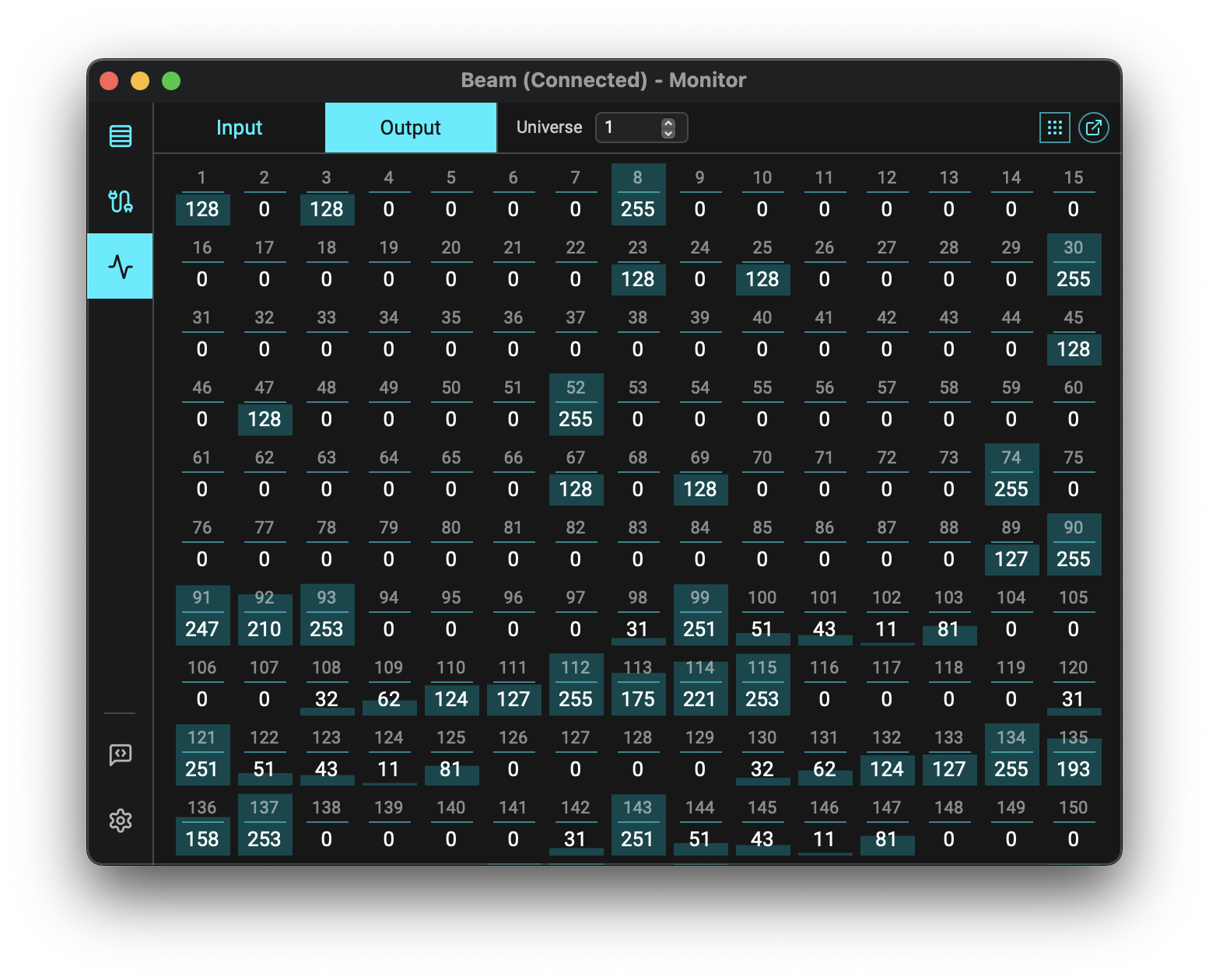Screen dimensions: 1209x980
Task: Open the feedback chat icon
Action: (x=121, y=754)
